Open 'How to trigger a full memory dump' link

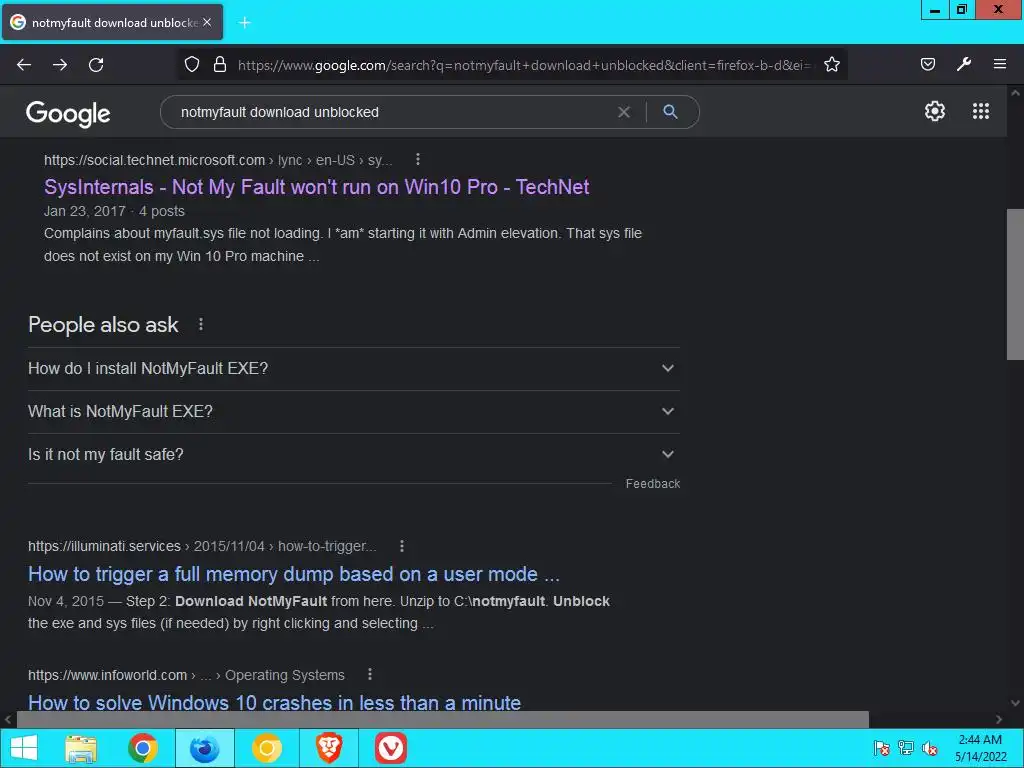click(x=294, y=574)
